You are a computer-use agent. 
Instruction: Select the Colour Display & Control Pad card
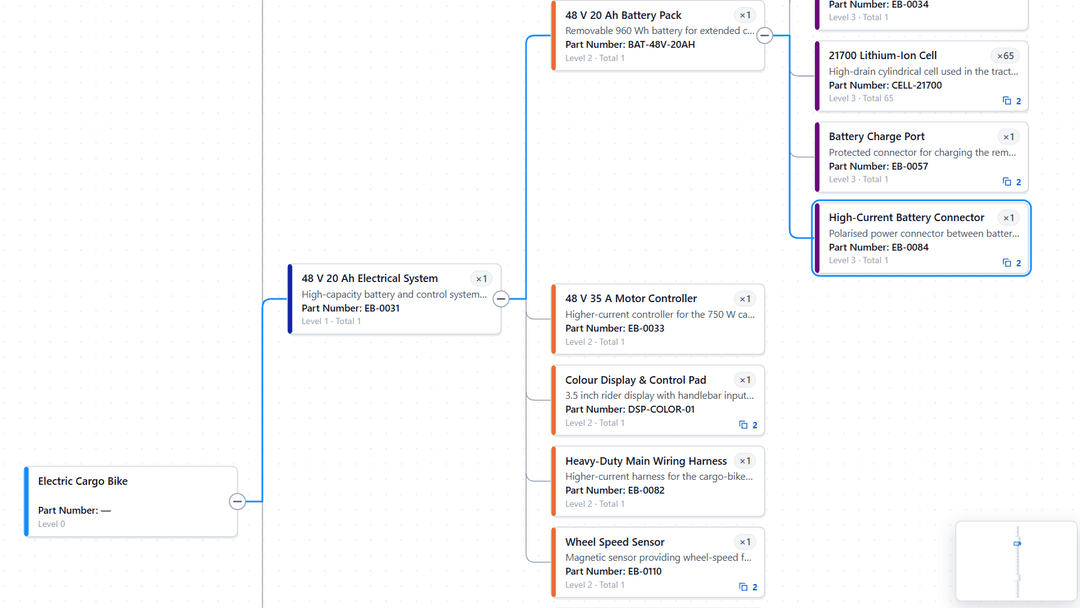pos(658,400)
